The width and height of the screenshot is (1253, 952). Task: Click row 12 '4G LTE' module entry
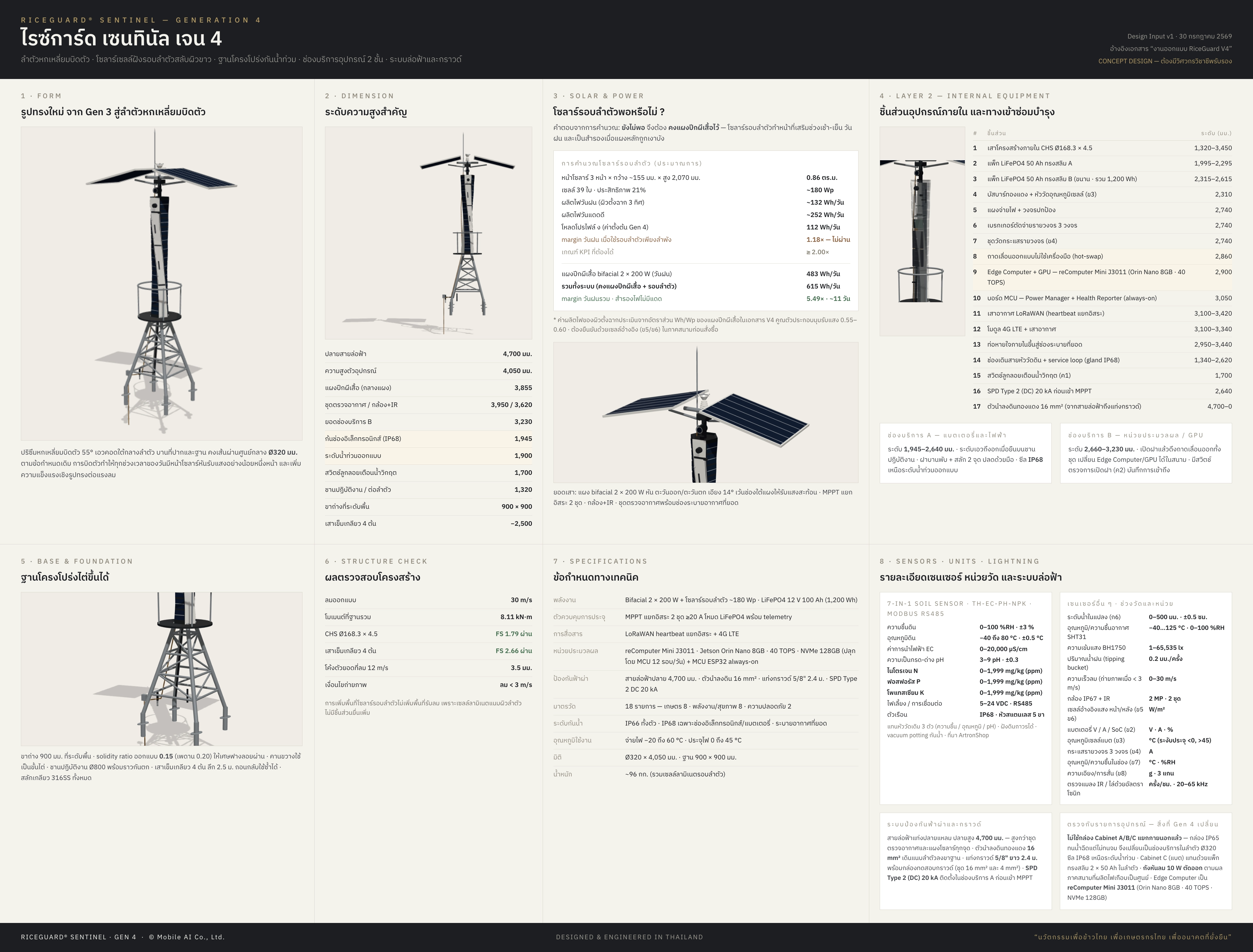[1102, 329]
